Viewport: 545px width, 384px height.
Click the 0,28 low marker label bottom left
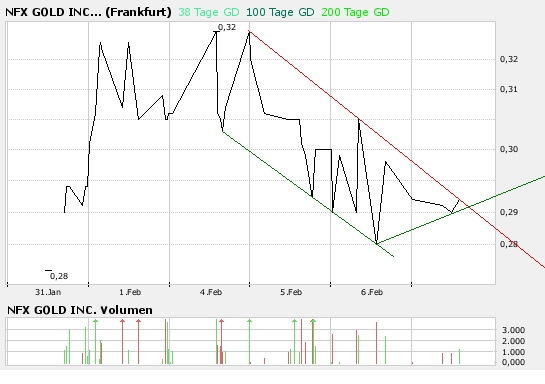point(59,276)
